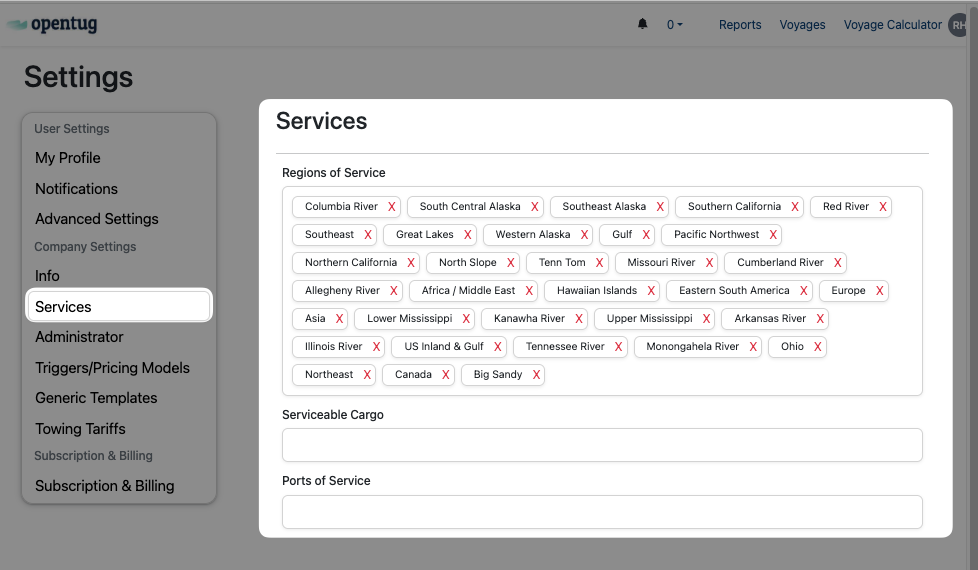Click the notification bell icon
The width and height of the screenshot is (978, 570).
(x=643, y=24)
